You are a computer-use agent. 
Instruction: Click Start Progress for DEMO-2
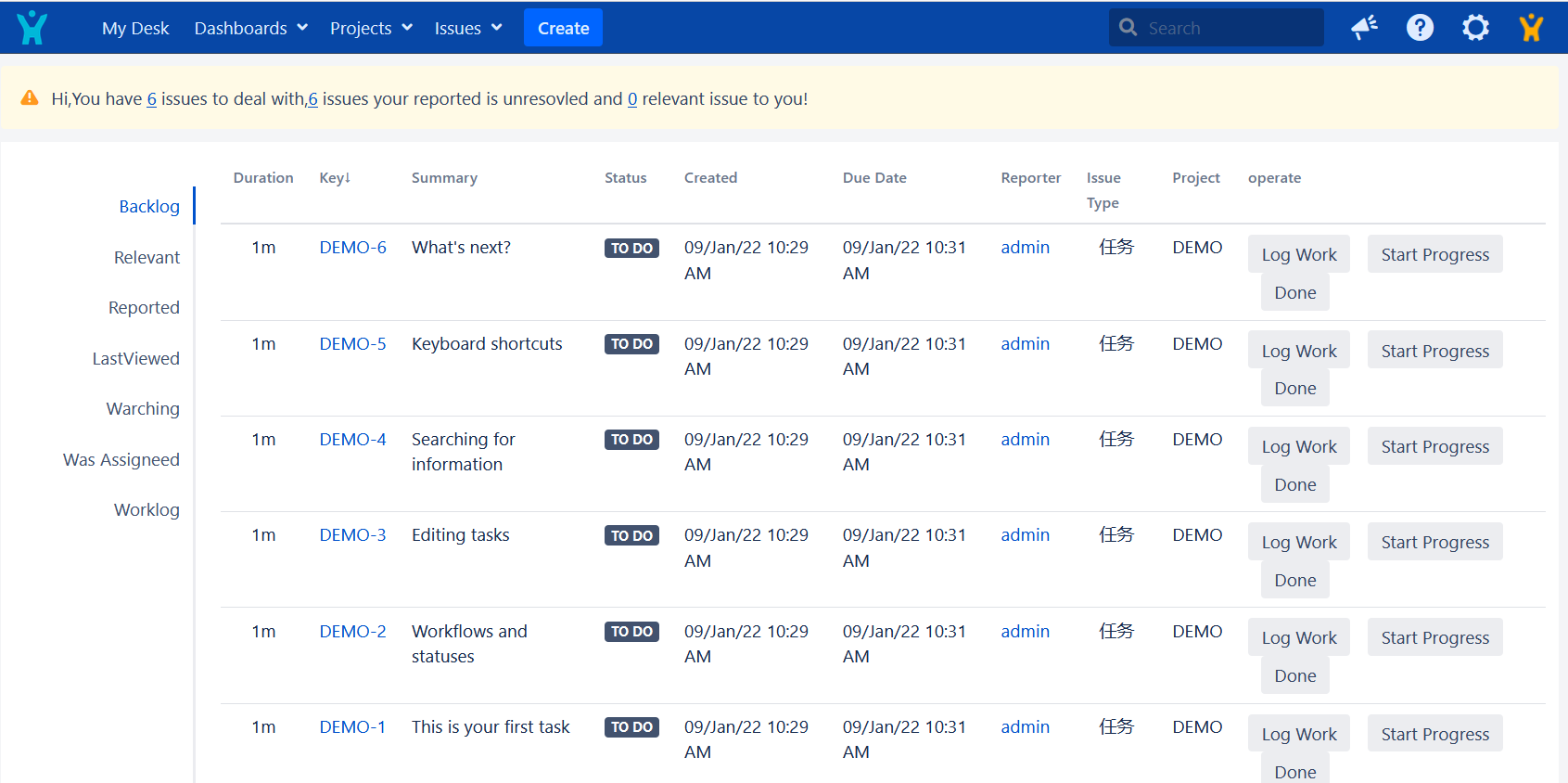[x=1435, y=637]
